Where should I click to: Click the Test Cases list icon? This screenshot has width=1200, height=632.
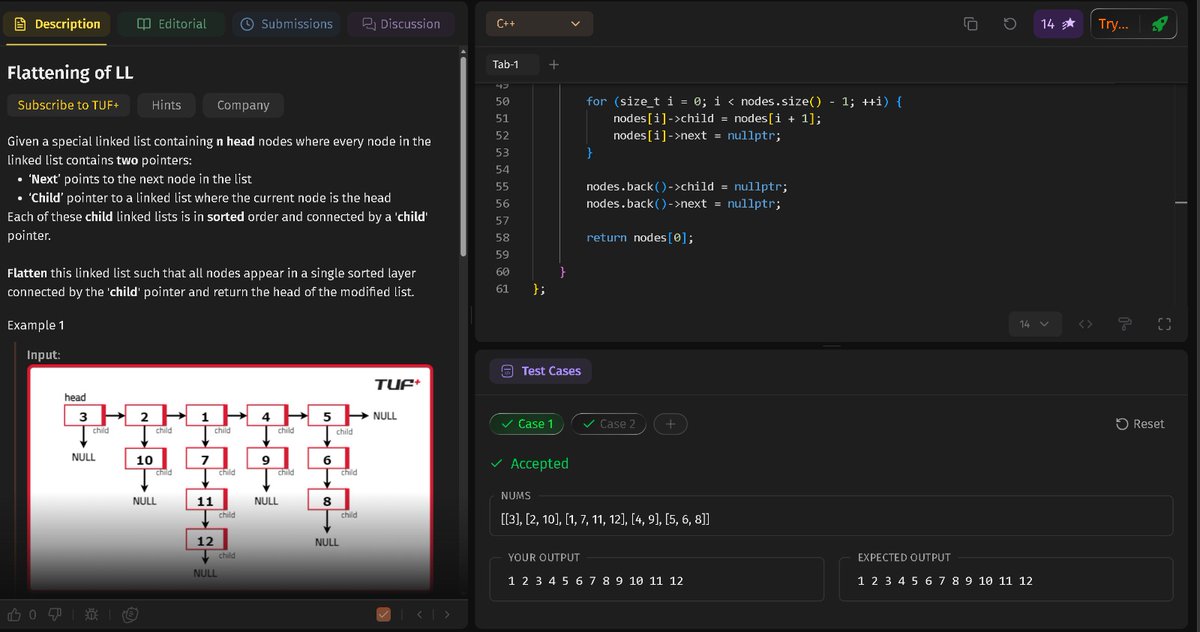(x=507, y=371)
